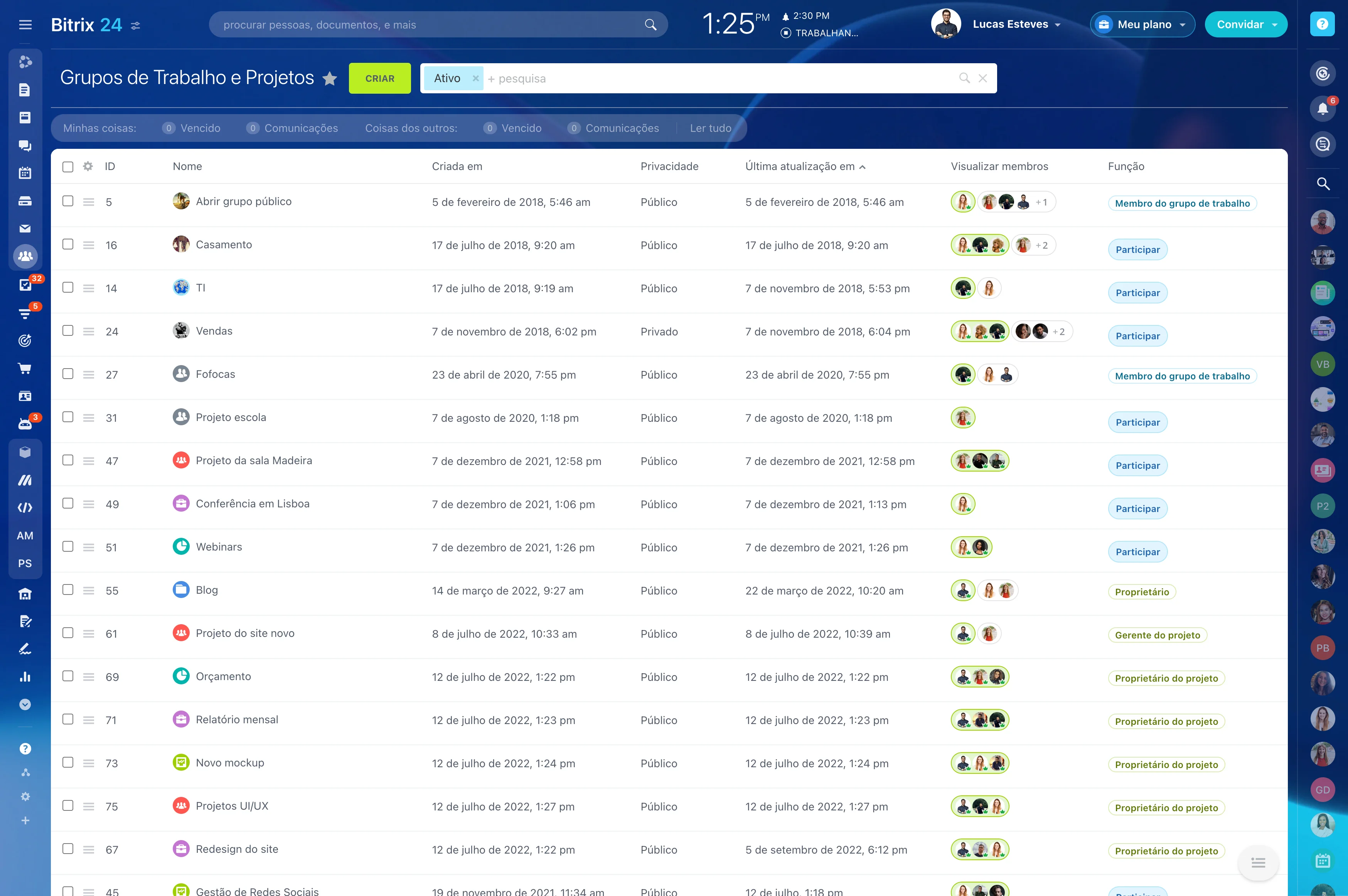Click the hamburger menu icon at top left
Screen dimensions: 1348x896
(25, 25)
